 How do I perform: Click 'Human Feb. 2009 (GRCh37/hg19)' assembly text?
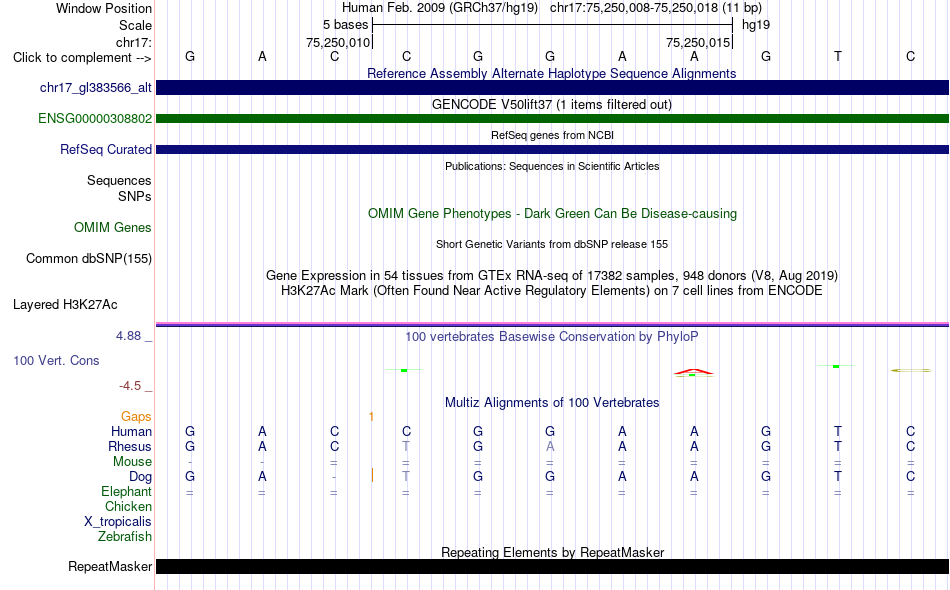[440, 8]
